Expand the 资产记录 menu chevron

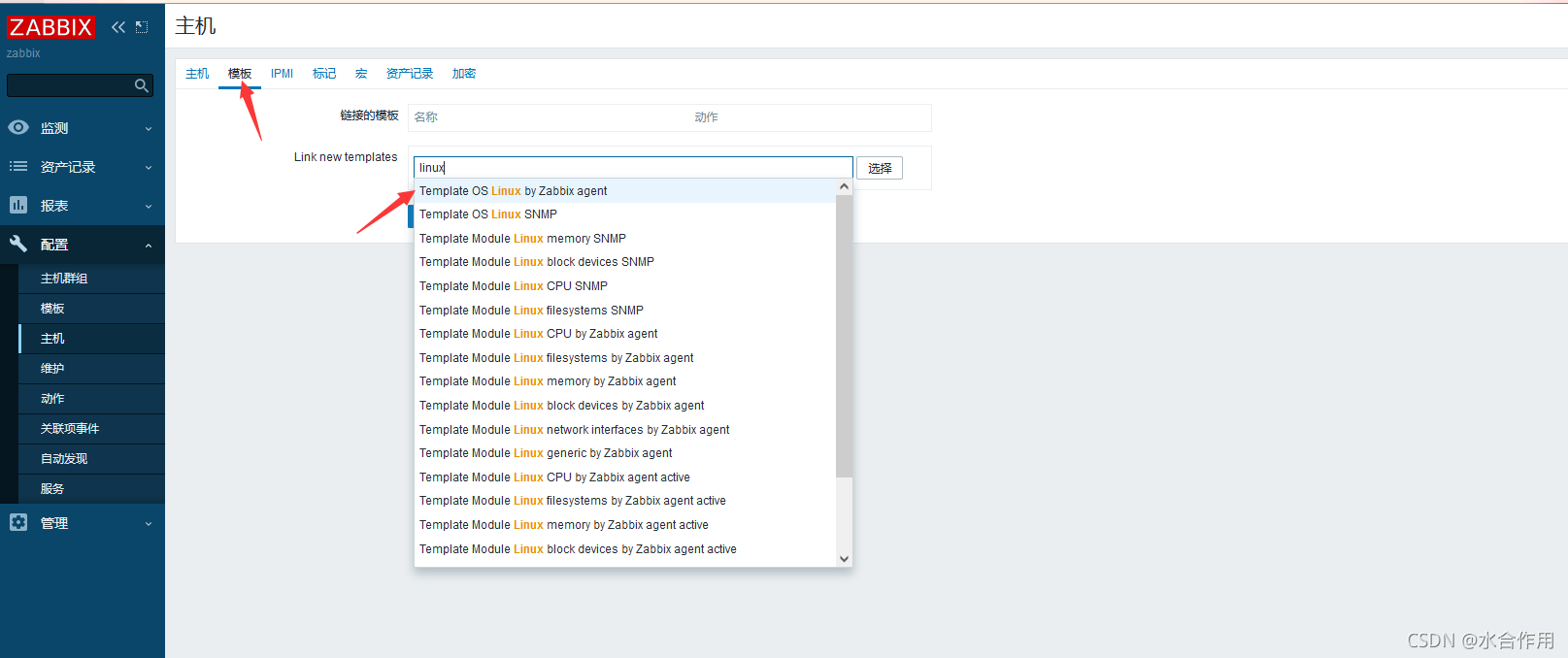pyautogui.click(x=149, y=167)
